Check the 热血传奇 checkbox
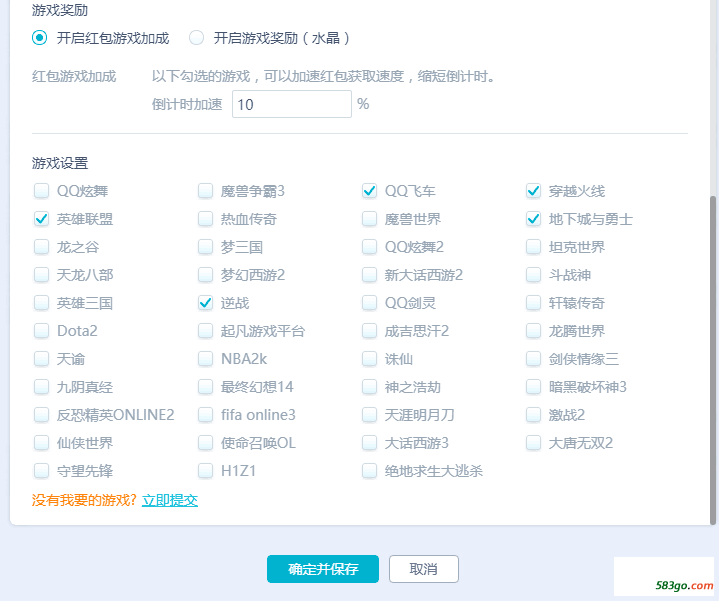 pyautogui.click(x=205, y=219)
